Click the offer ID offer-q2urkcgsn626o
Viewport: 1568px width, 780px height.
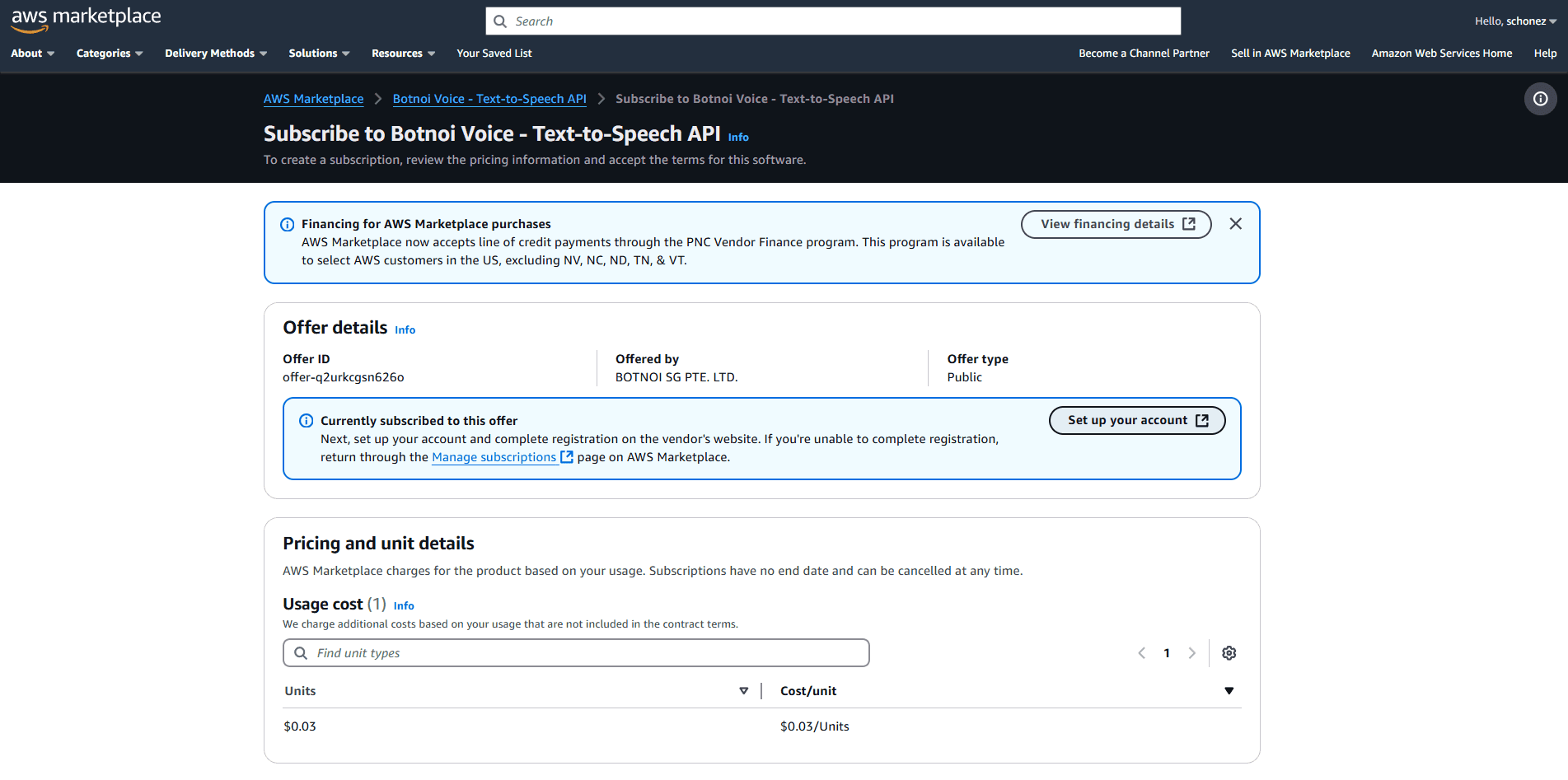[343, 377]
